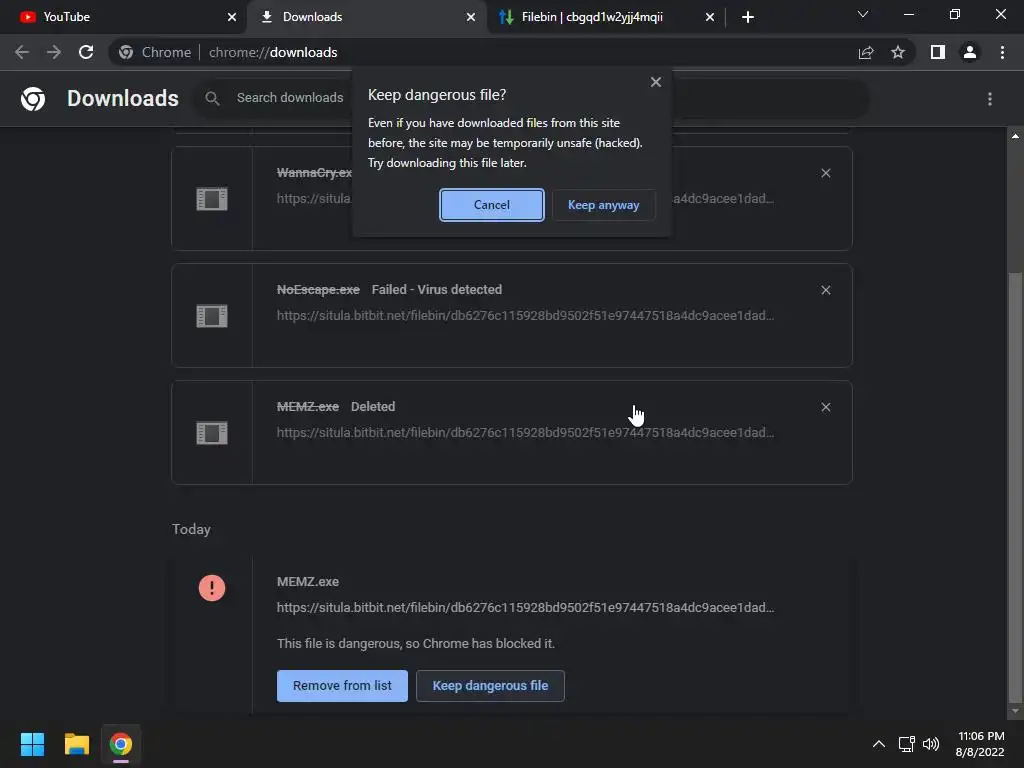Click the Deleted status text
This screenshot has height=768, width=1024.
(x=373, y=406)
